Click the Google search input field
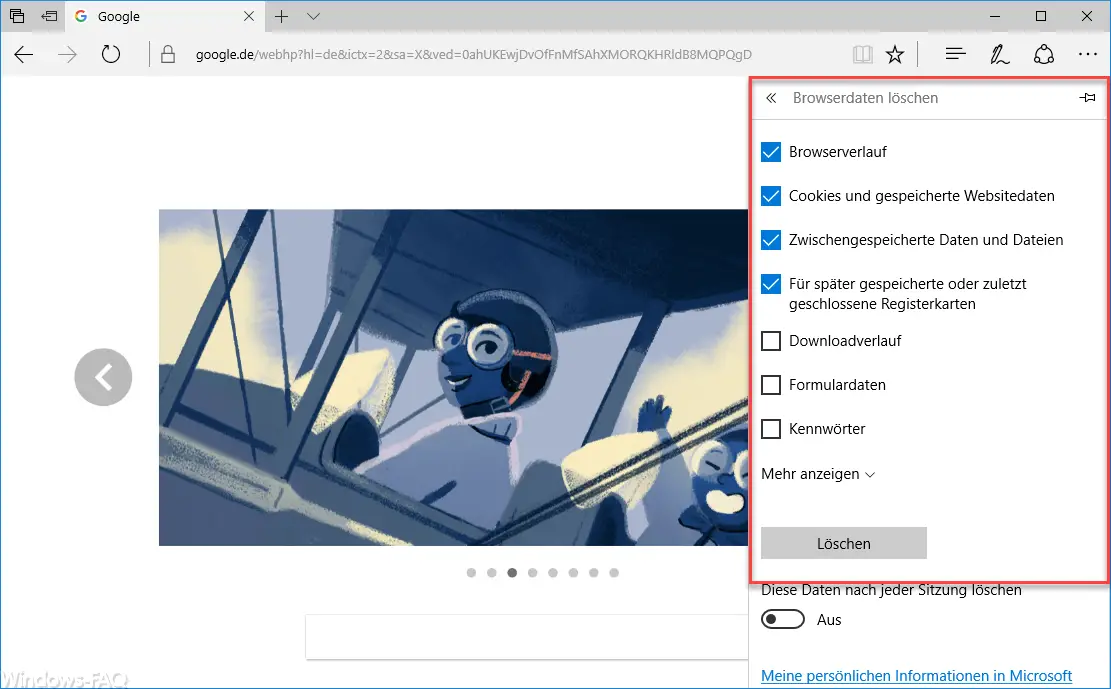This screenshot has height=689, width=1111. 527,637
